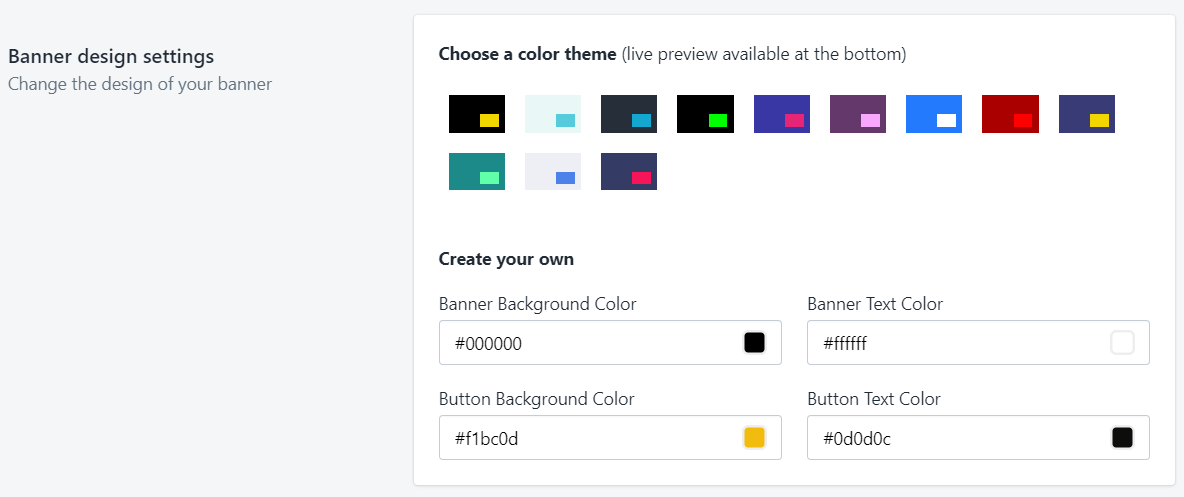
Task: Pick the navy theme with yellow button
Action: click(x=1087, y=114)
